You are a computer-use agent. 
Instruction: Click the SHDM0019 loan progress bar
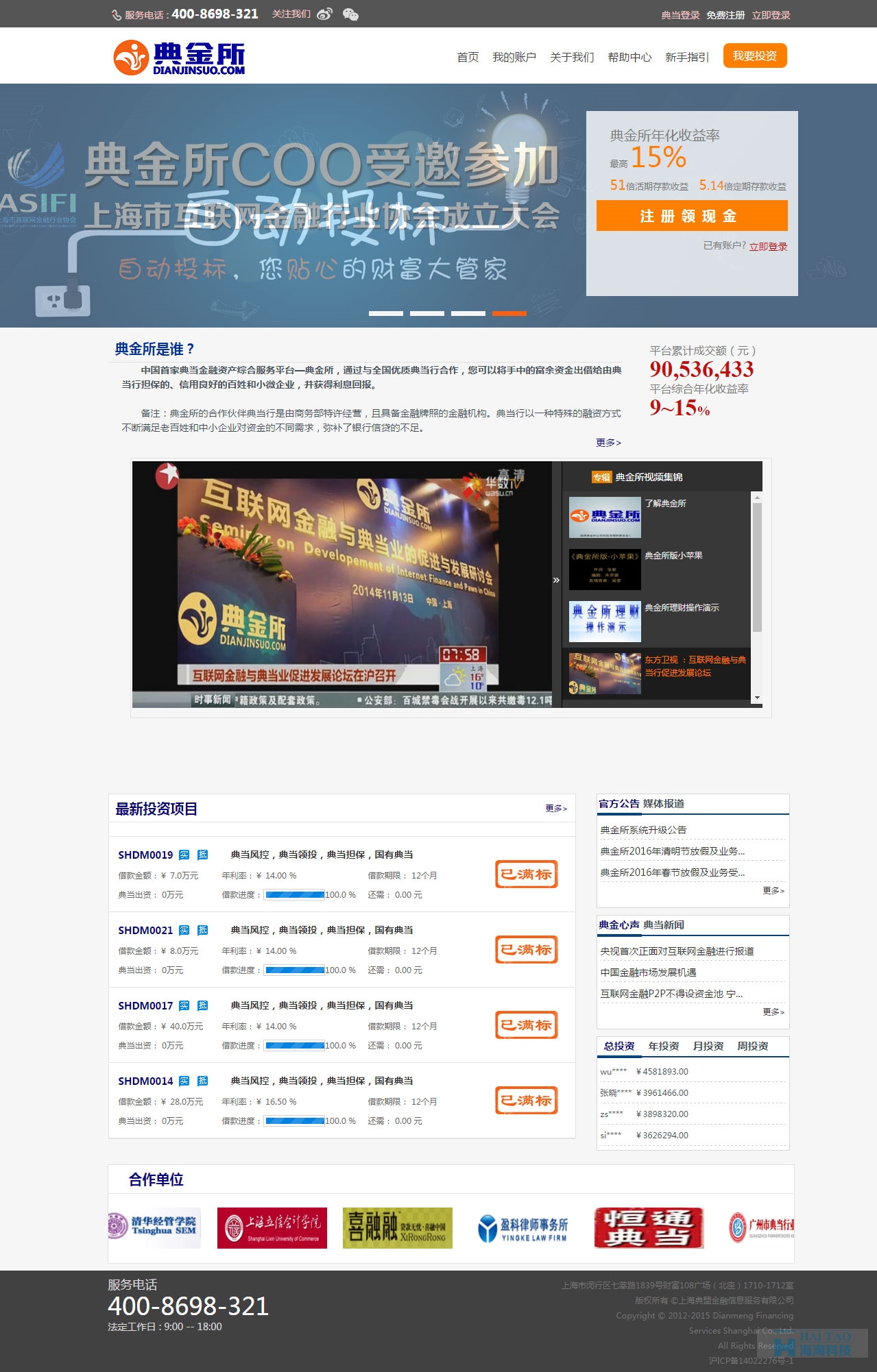tap(295, 894)
